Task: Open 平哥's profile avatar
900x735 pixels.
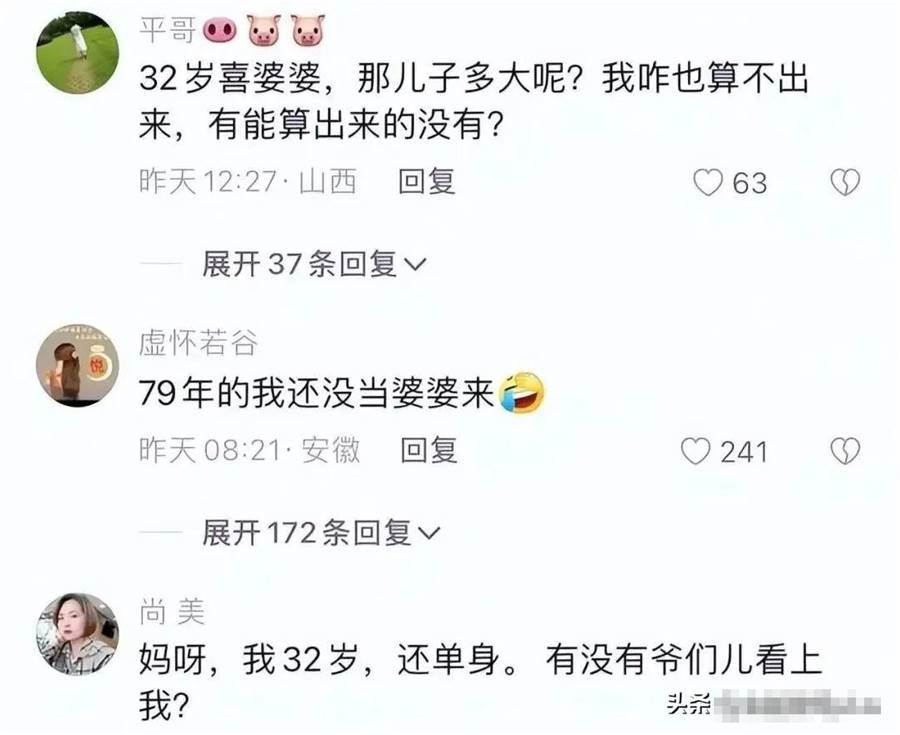Action: tap(77, 52)
